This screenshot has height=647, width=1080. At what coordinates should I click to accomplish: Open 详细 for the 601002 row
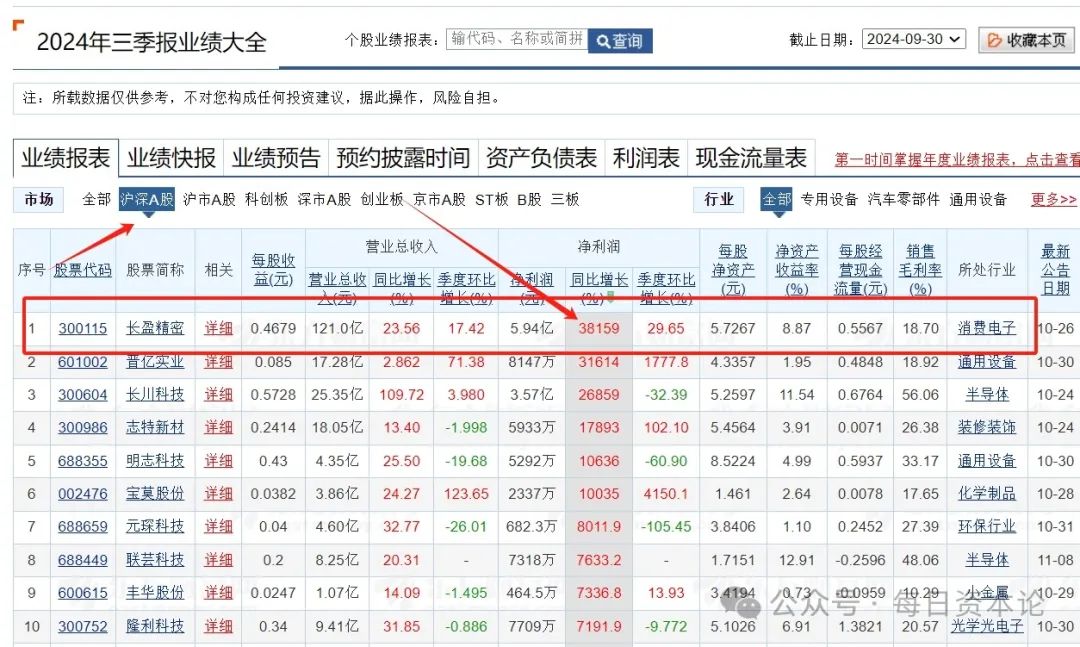coord(218,362)
